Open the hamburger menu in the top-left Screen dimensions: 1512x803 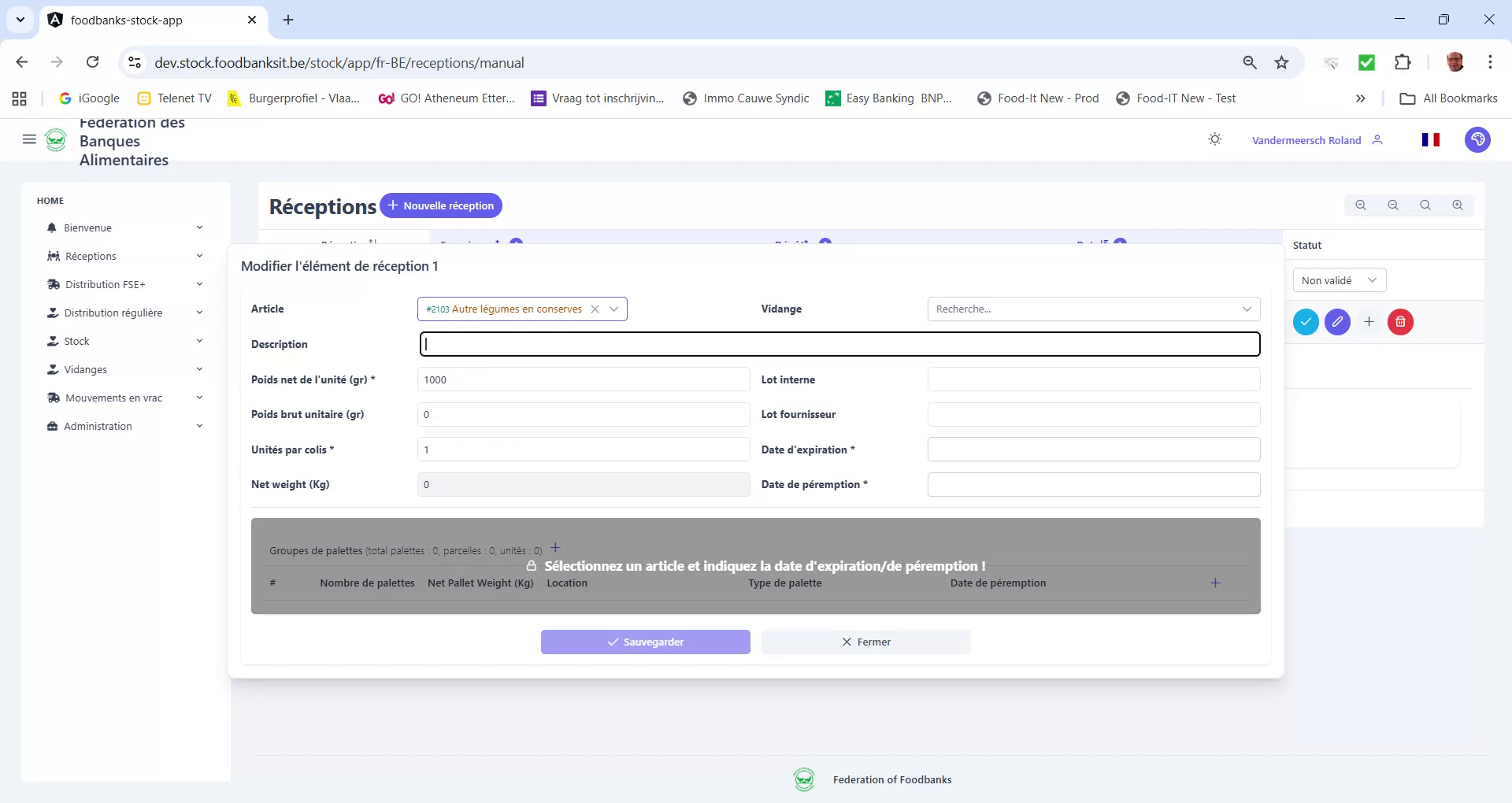(29, 139)
